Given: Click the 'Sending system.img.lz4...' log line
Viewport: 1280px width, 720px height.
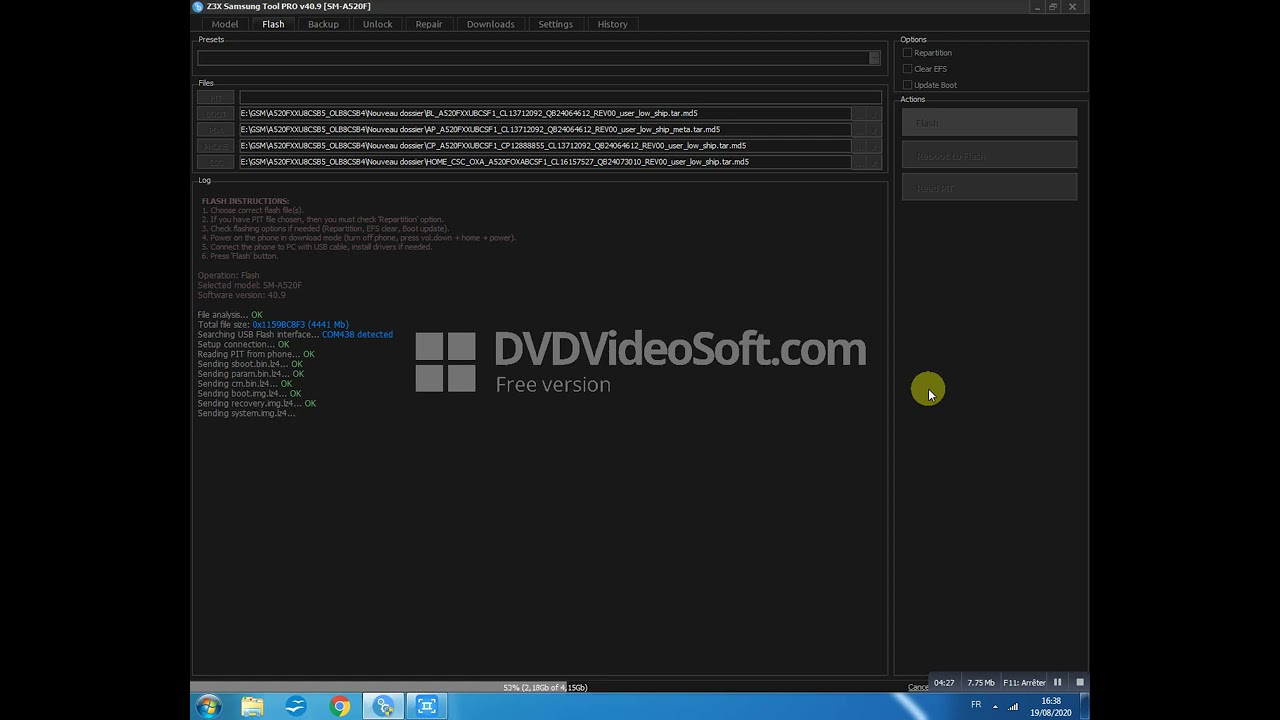Looking at the screenshot, I should (246, 414).
